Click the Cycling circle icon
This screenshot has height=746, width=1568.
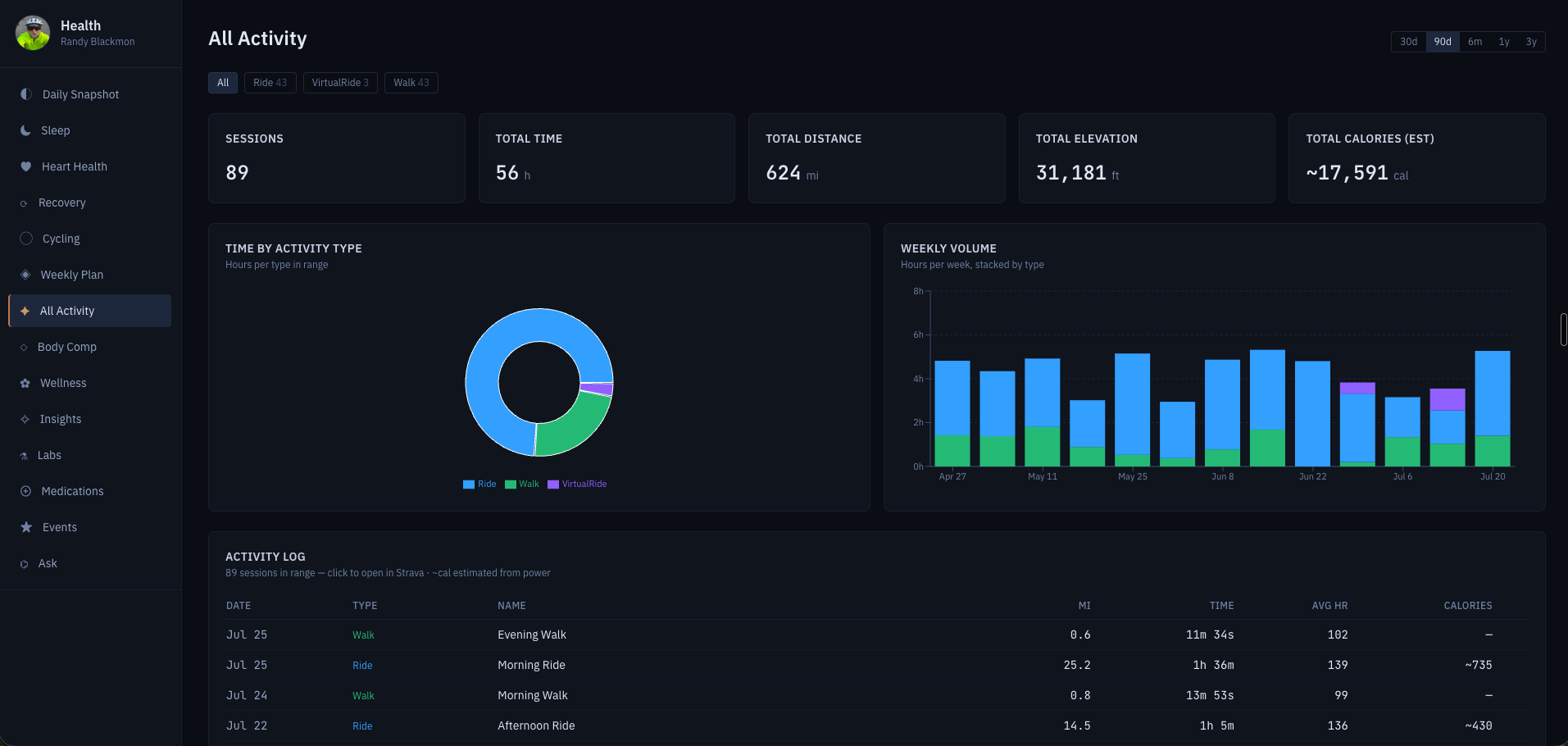pos(26,239)
